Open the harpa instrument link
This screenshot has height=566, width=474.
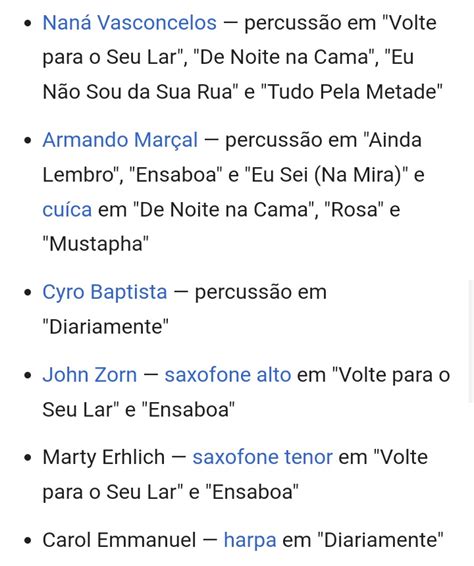[250, 540]
